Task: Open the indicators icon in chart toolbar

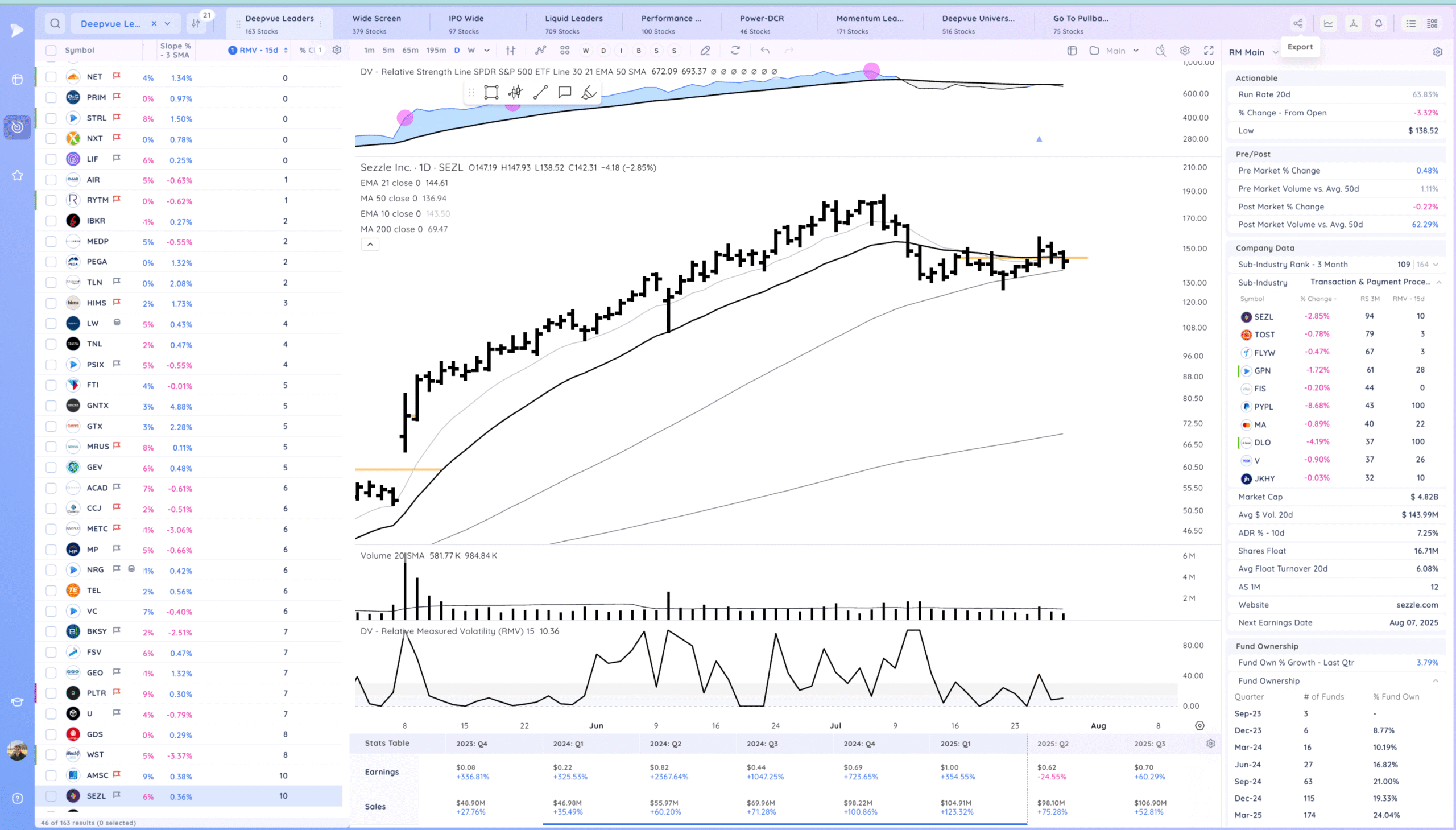Action: [540, 51]
